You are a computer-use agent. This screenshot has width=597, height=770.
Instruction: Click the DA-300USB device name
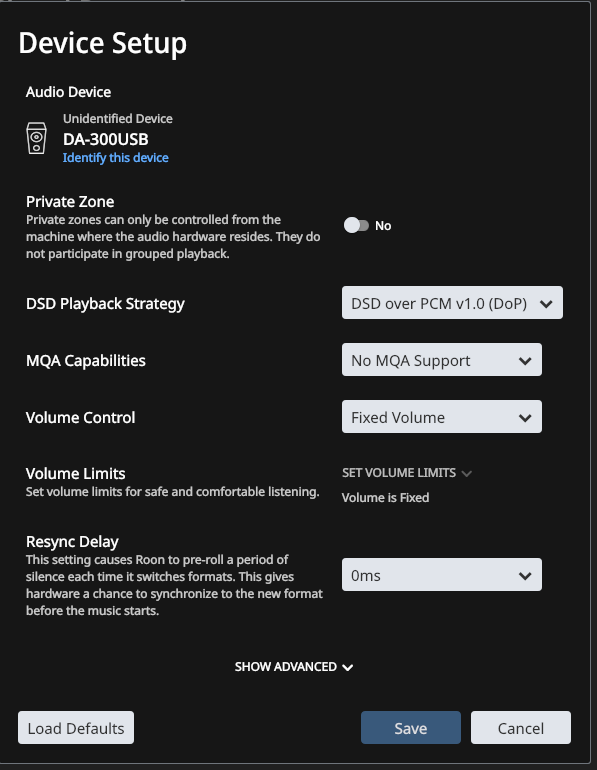[x=106, y=139]
